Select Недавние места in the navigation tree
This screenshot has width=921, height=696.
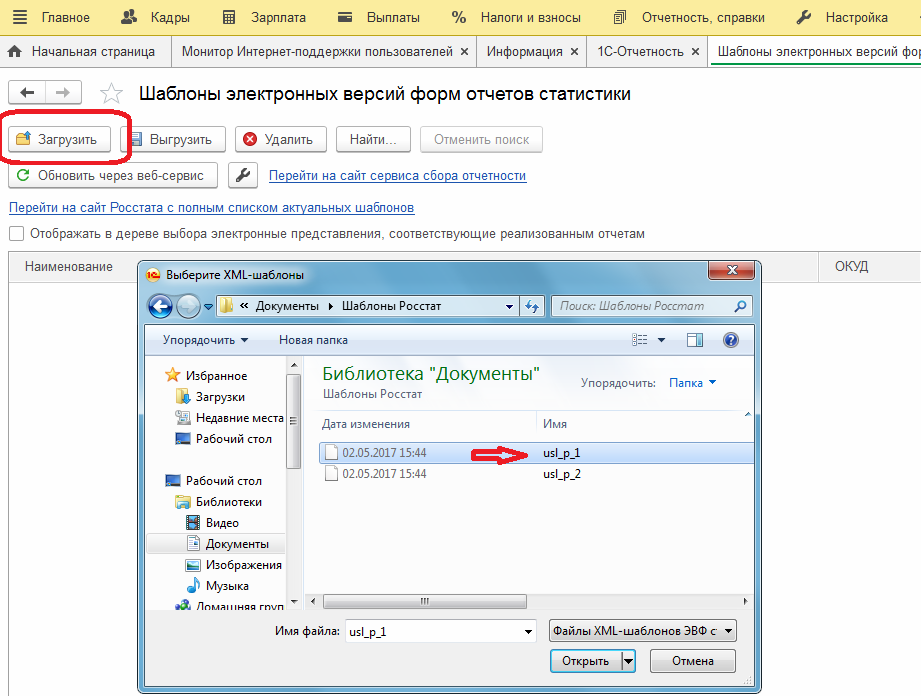(230, 418)
